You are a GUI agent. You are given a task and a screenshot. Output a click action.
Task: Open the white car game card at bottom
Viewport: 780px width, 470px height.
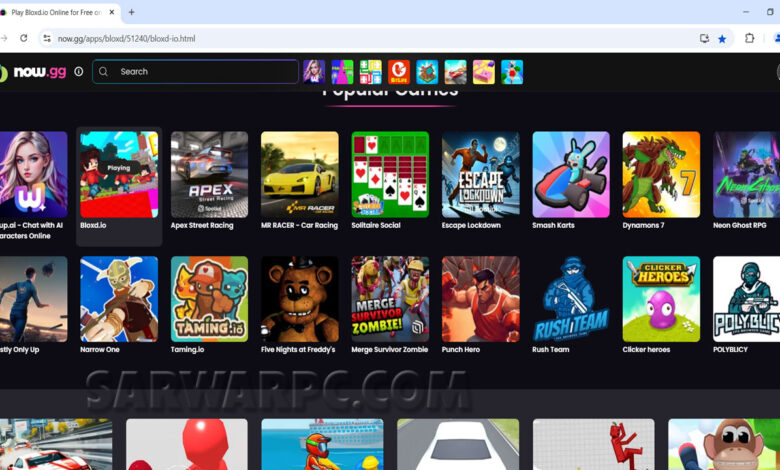458,444
